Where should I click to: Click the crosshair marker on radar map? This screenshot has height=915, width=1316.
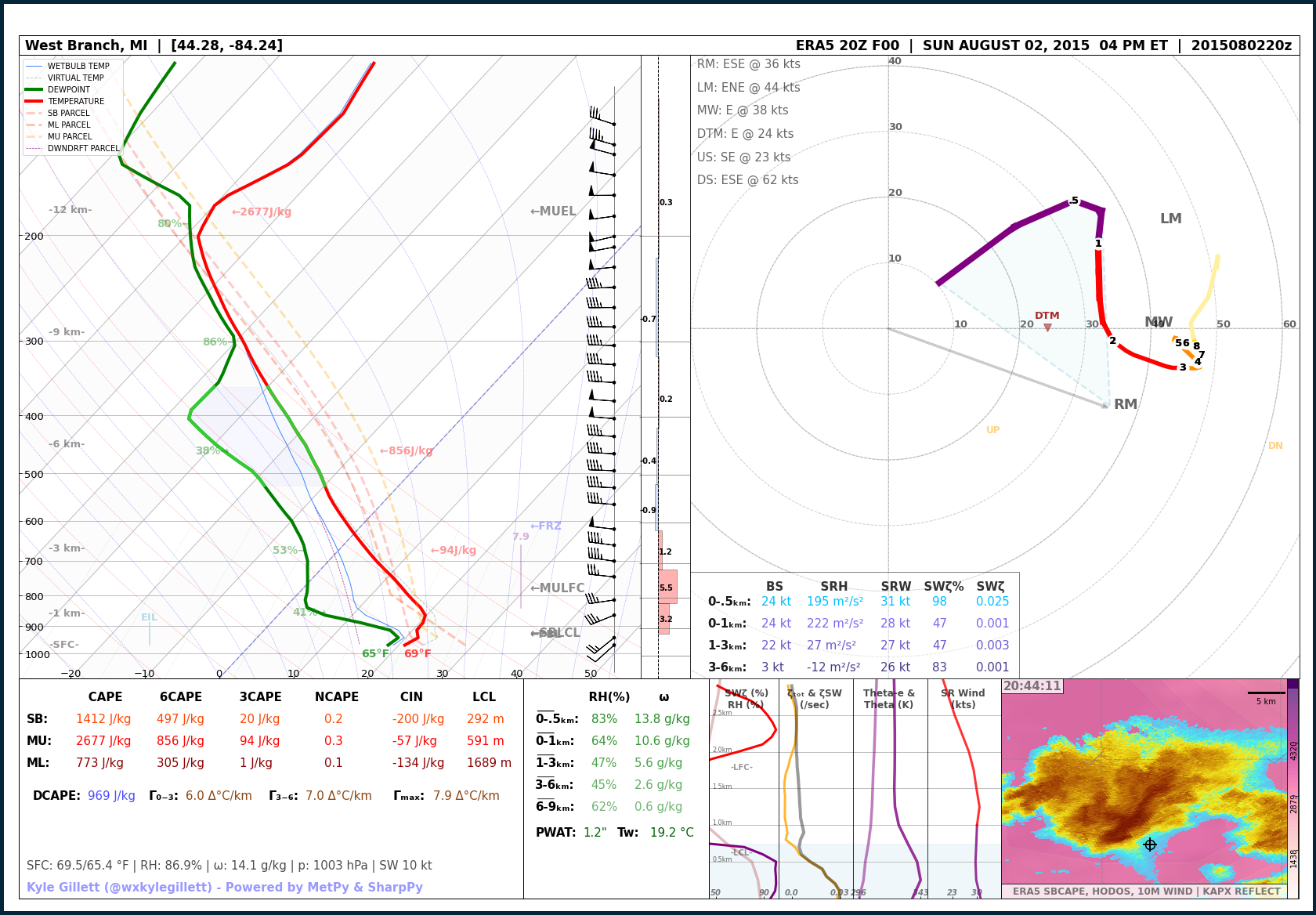click(x=1150, y=844)
